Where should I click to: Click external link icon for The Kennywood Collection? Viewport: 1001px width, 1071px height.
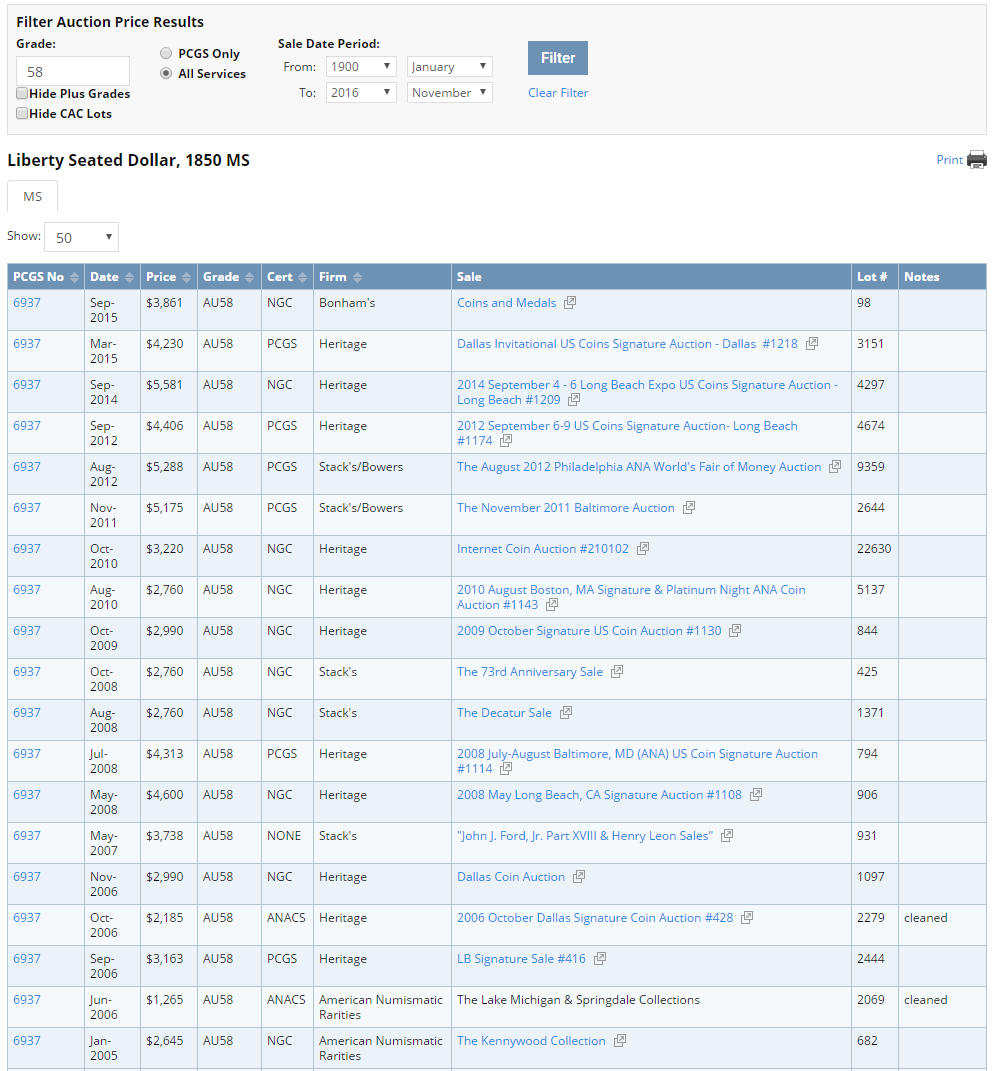pos(619,1040)
